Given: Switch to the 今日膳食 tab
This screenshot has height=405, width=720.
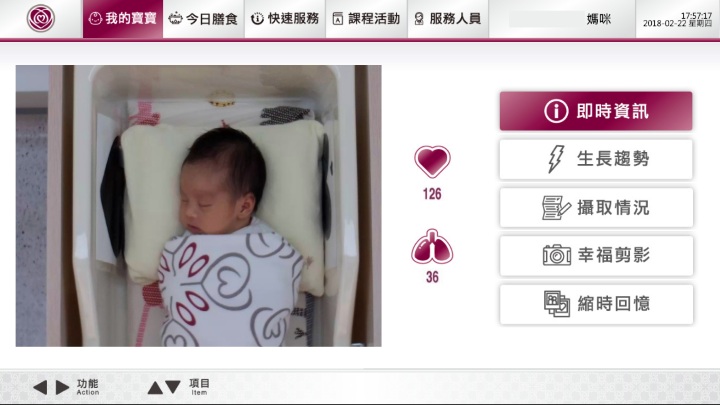Looking at the screenshot, I should [x=203, y=19].
